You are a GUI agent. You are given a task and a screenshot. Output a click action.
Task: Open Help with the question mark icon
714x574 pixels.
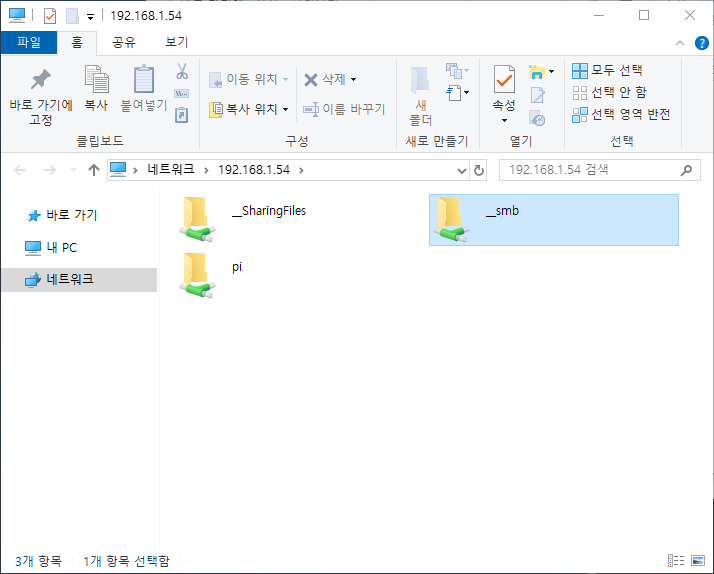coord(701,43)
